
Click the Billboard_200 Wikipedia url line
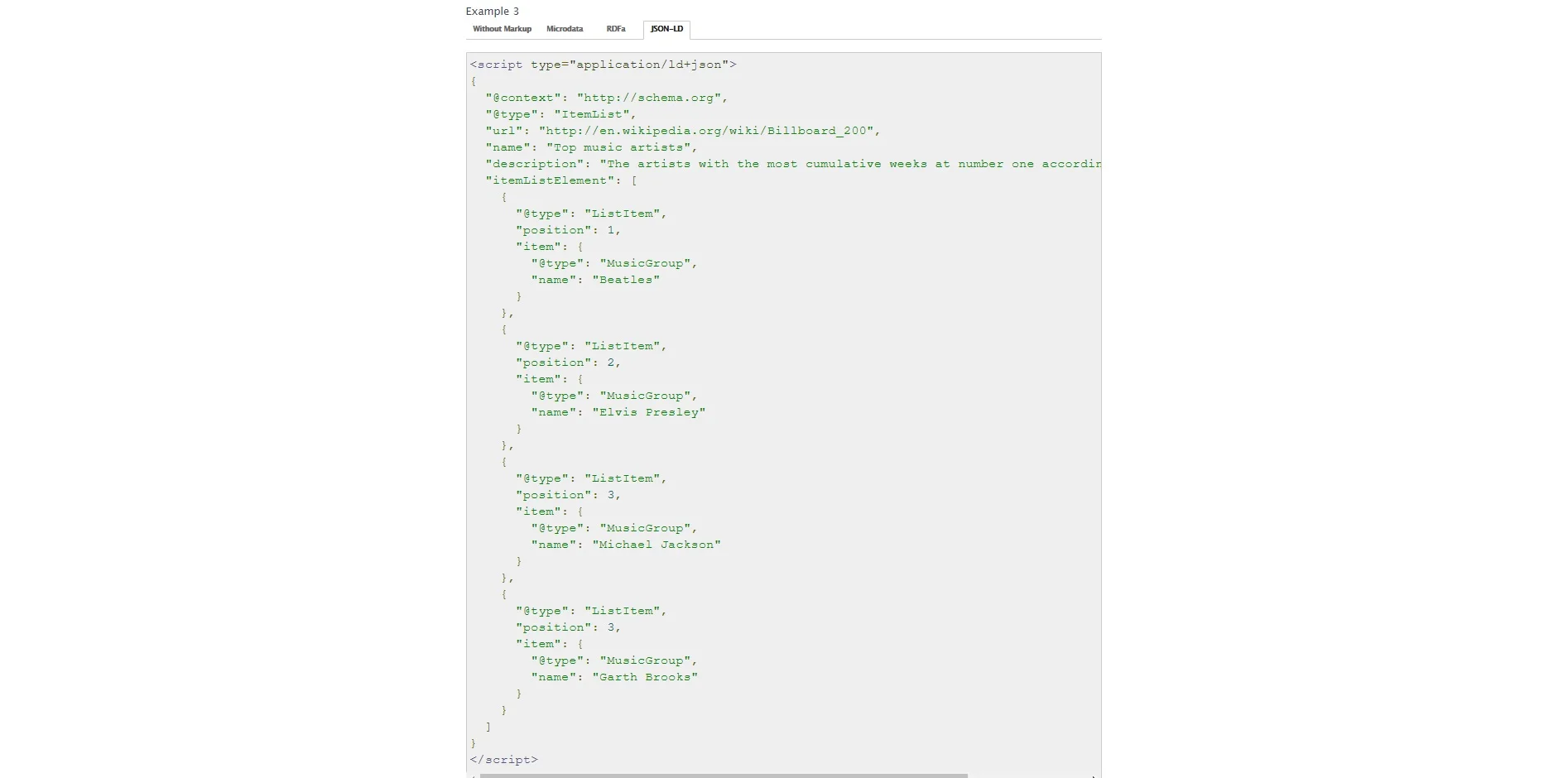(x=683, y=131)
